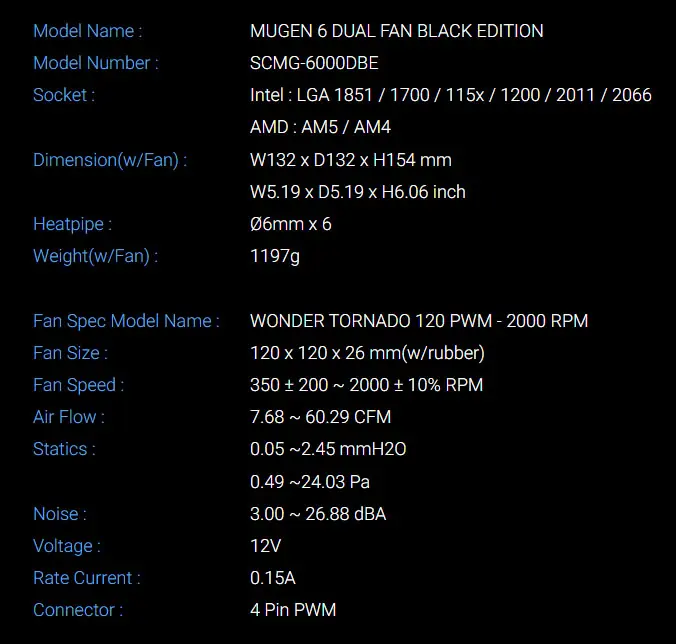This screenshot has width=676, height=644.
Task: Click model number 'SCMG-6000DBE'
Action: click(314, 63)
